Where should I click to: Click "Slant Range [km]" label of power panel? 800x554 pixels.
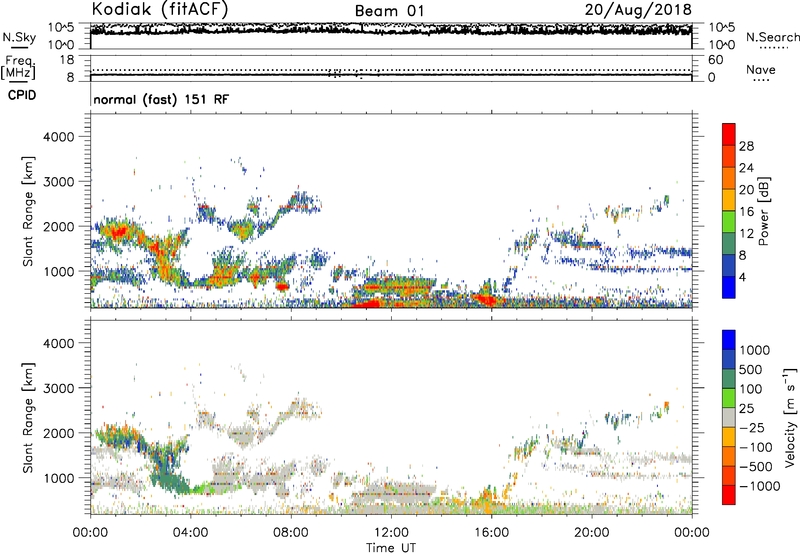pyautogui.click(x=28, y=211)
